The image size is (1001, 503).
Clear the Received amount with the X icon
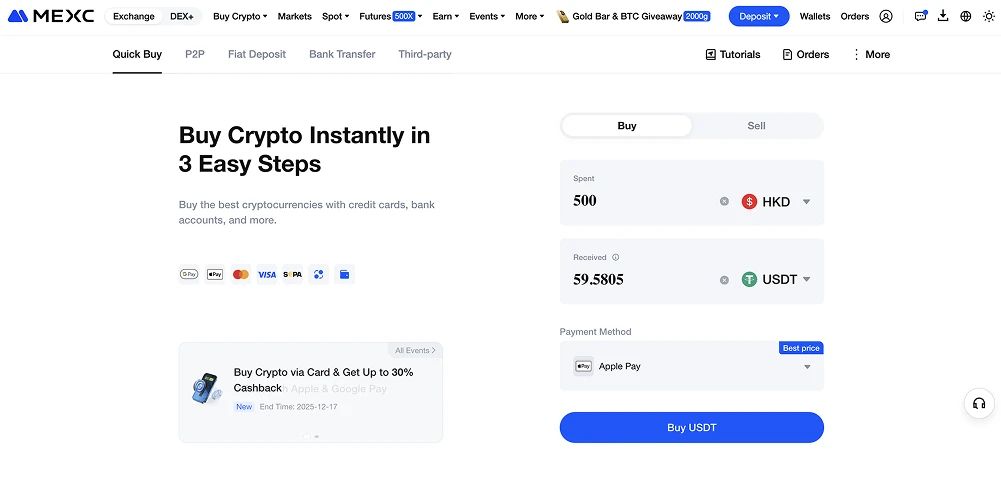(x=725, y=280)
